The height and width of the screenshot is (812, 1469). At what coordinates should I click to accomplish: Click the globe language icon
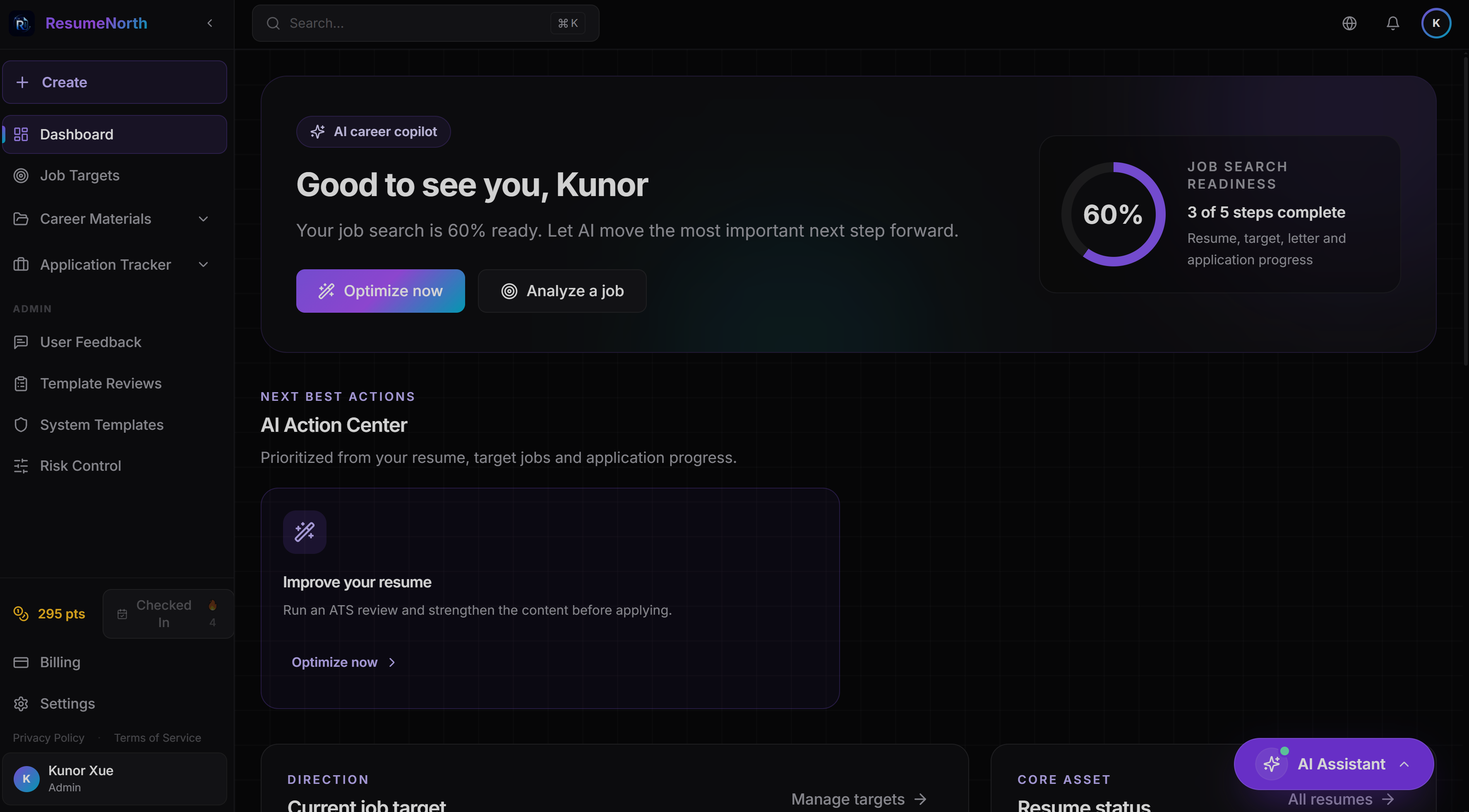1349,24
